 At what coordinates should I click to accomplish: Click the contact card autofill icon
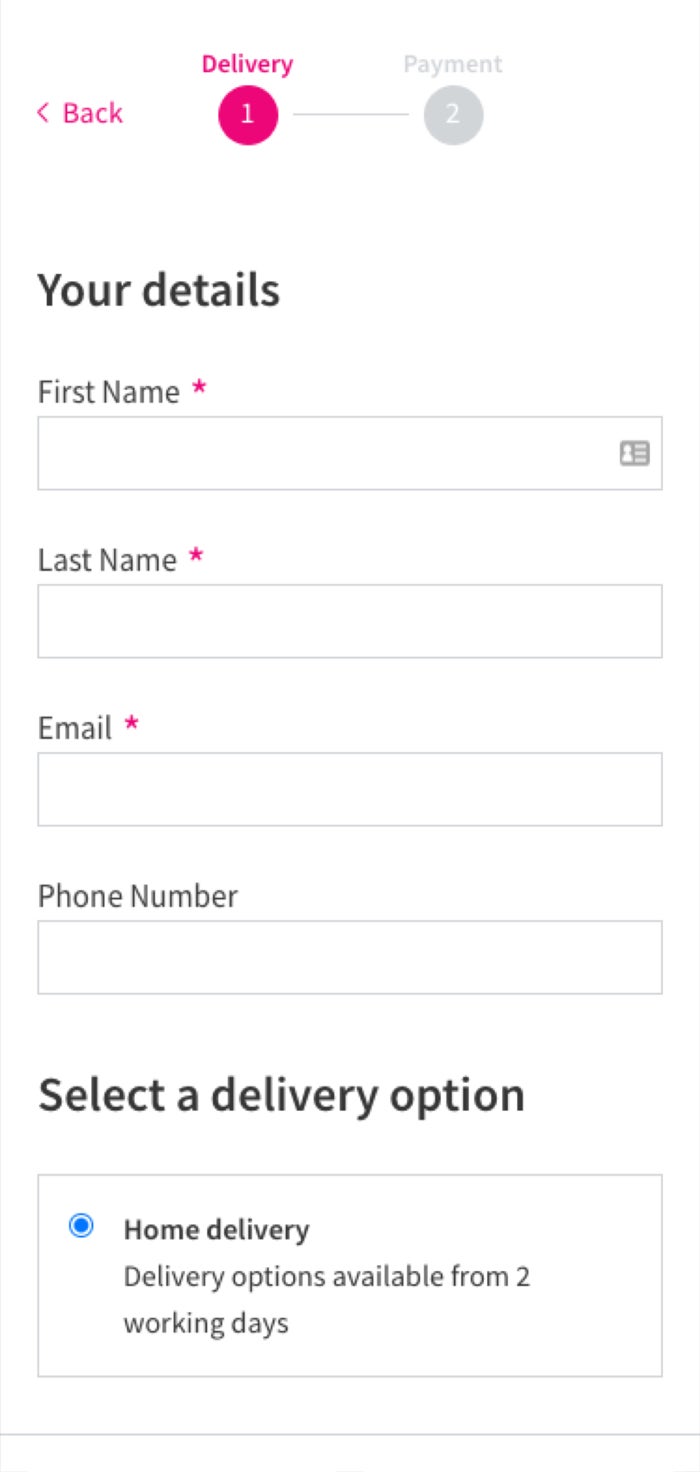click(x=634, y=453)
